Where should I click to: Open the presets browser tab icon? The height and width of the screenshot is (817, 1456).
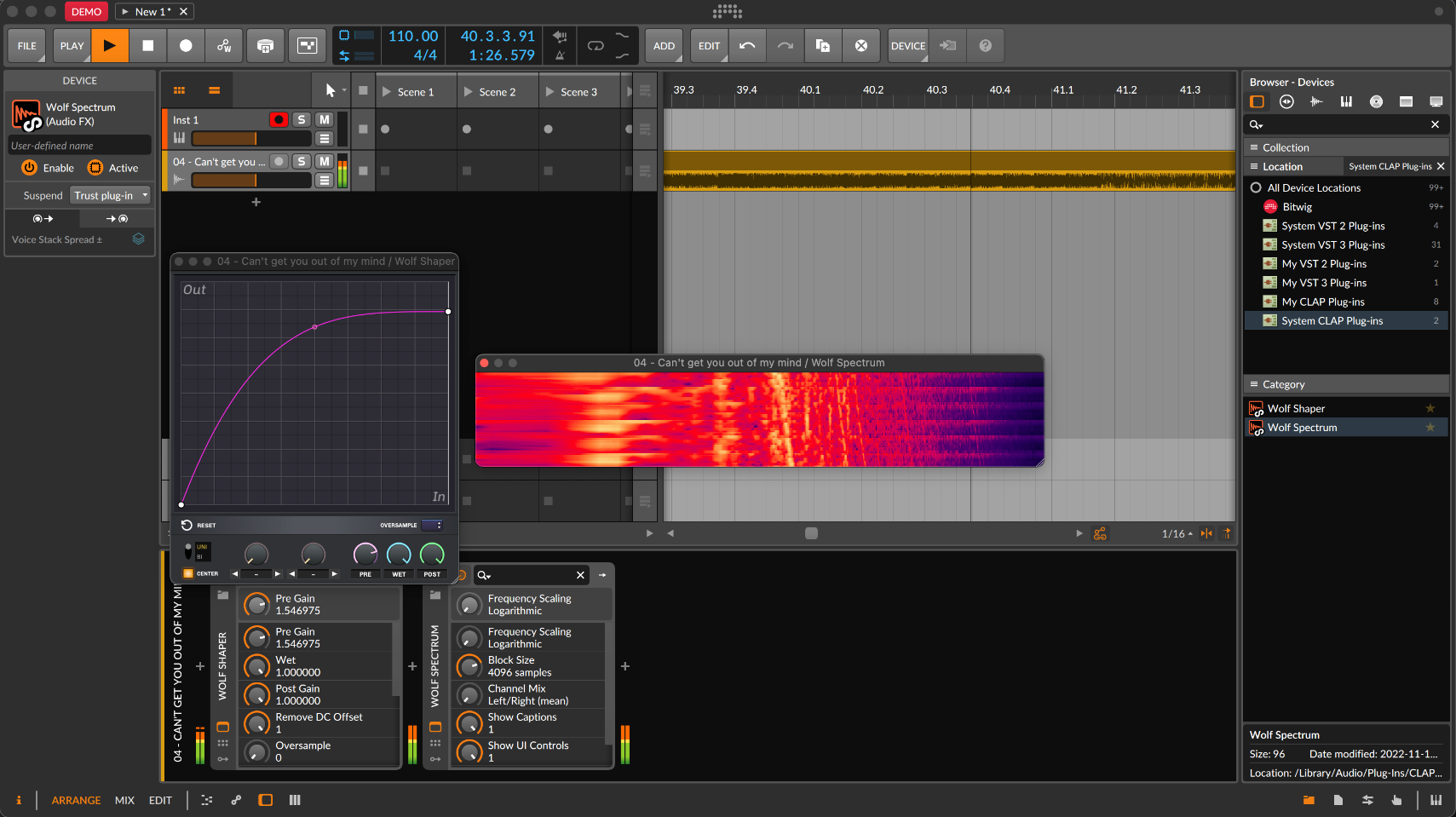click(1286, 101)
